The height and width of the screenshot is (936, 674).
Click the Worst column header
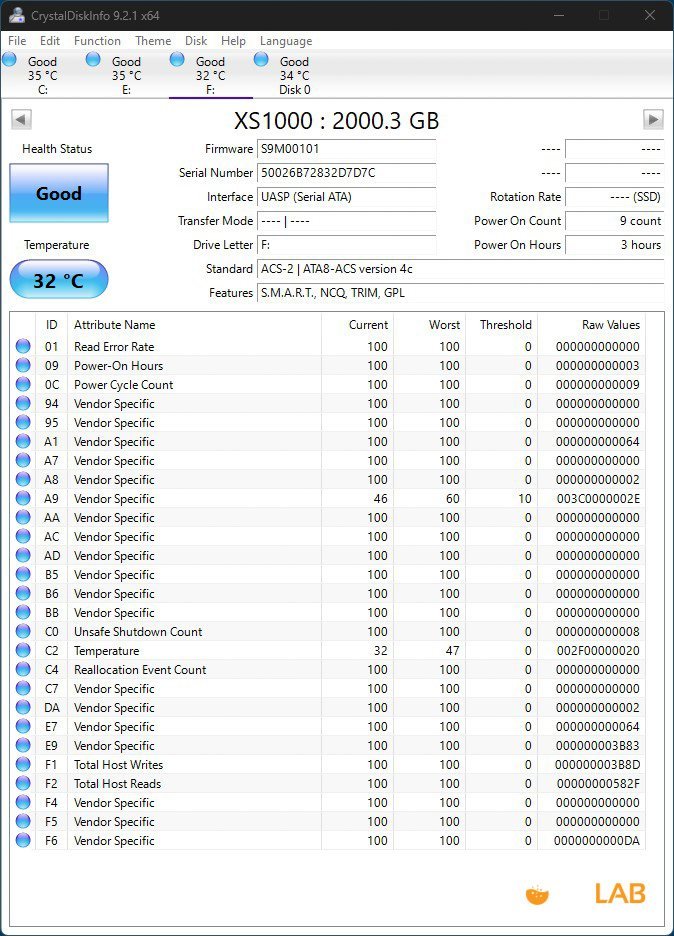tap(430, 325)
